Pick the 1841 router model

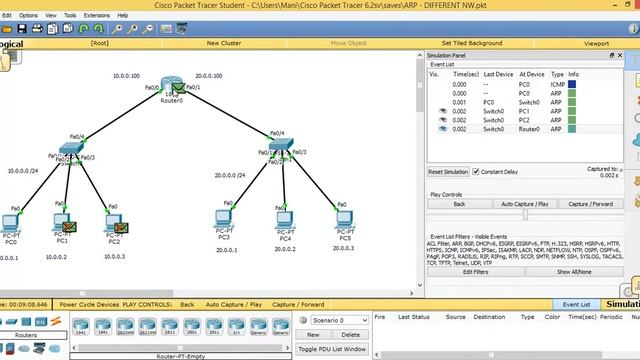pyautogui.click(x=80, y=327)
